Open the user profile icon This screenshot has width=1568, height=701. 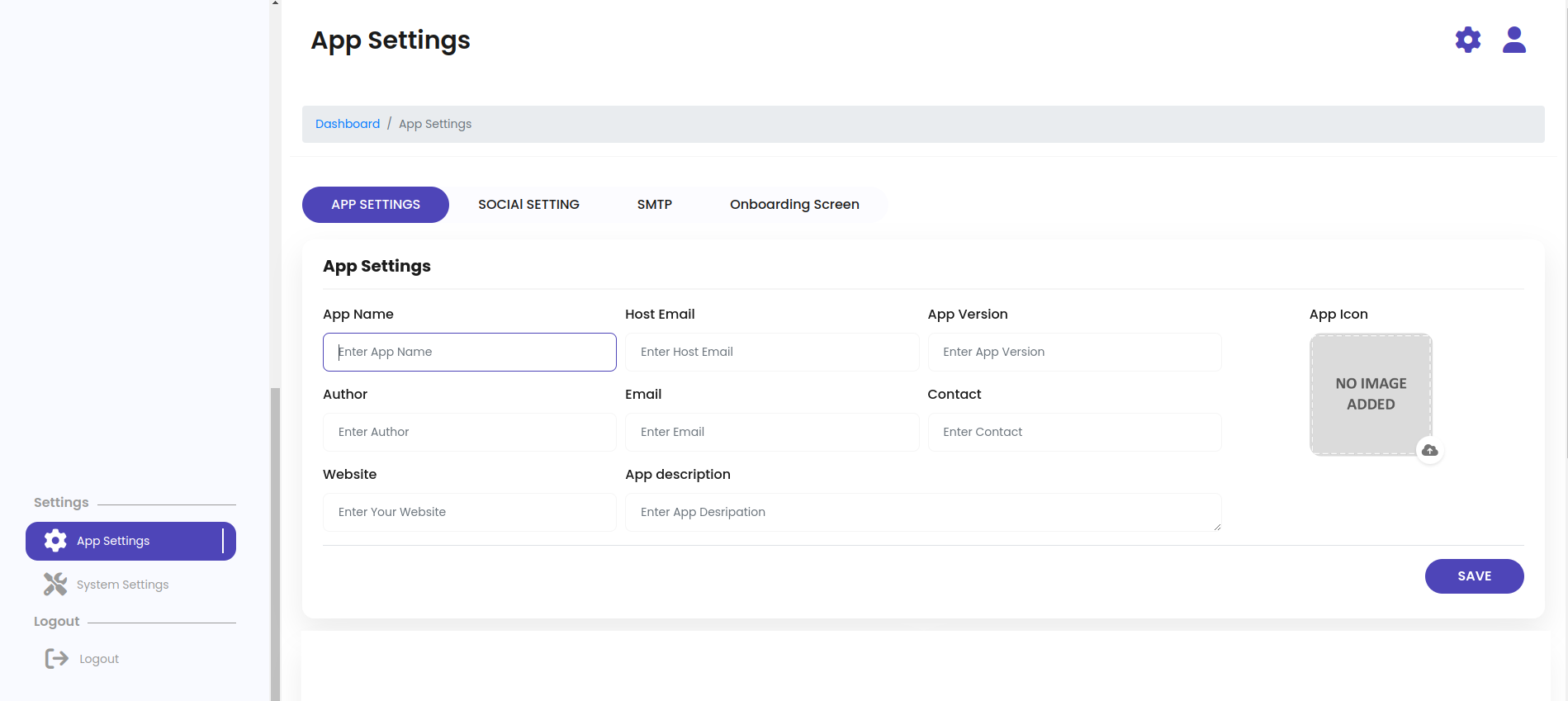pos(1514,40)
